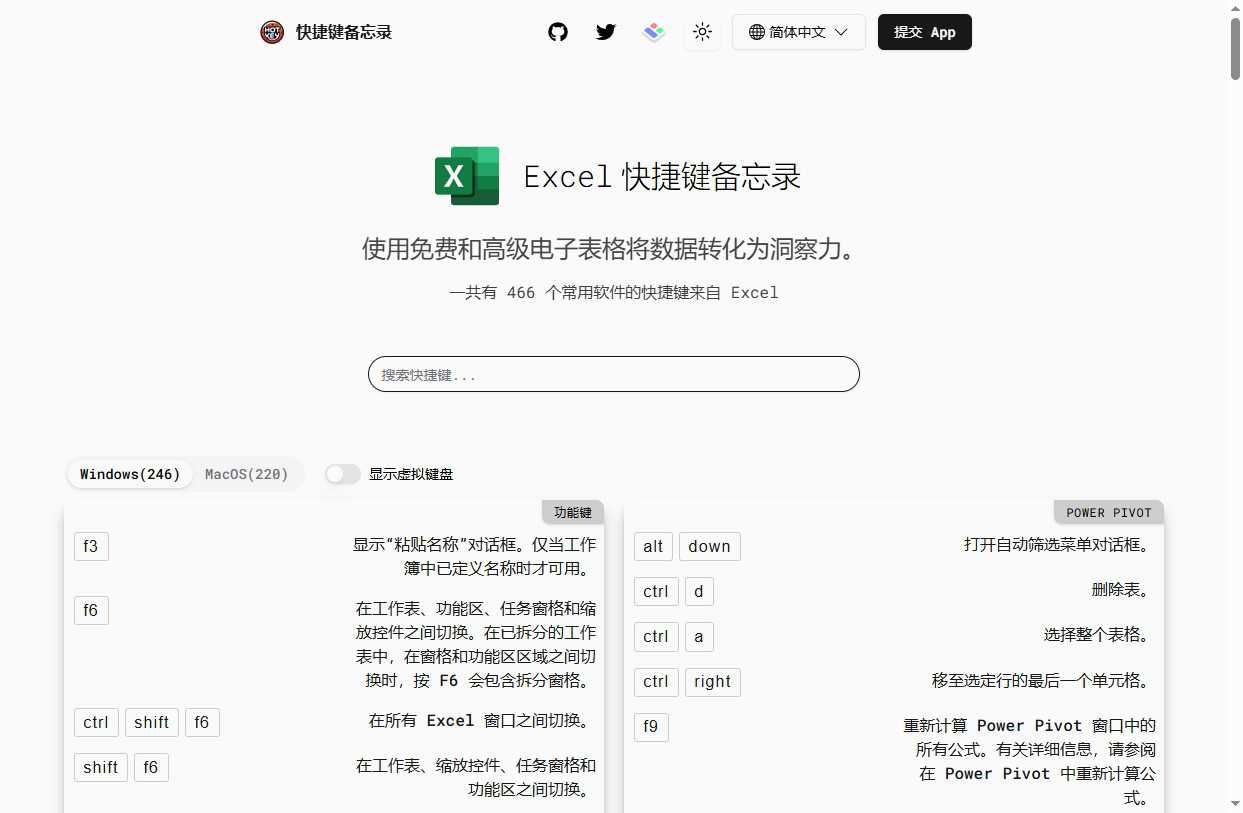Open the 简体中文 language dropdown
Image resolution: width=1243 pixels, height=813 pixels.
tap(797, 32)
